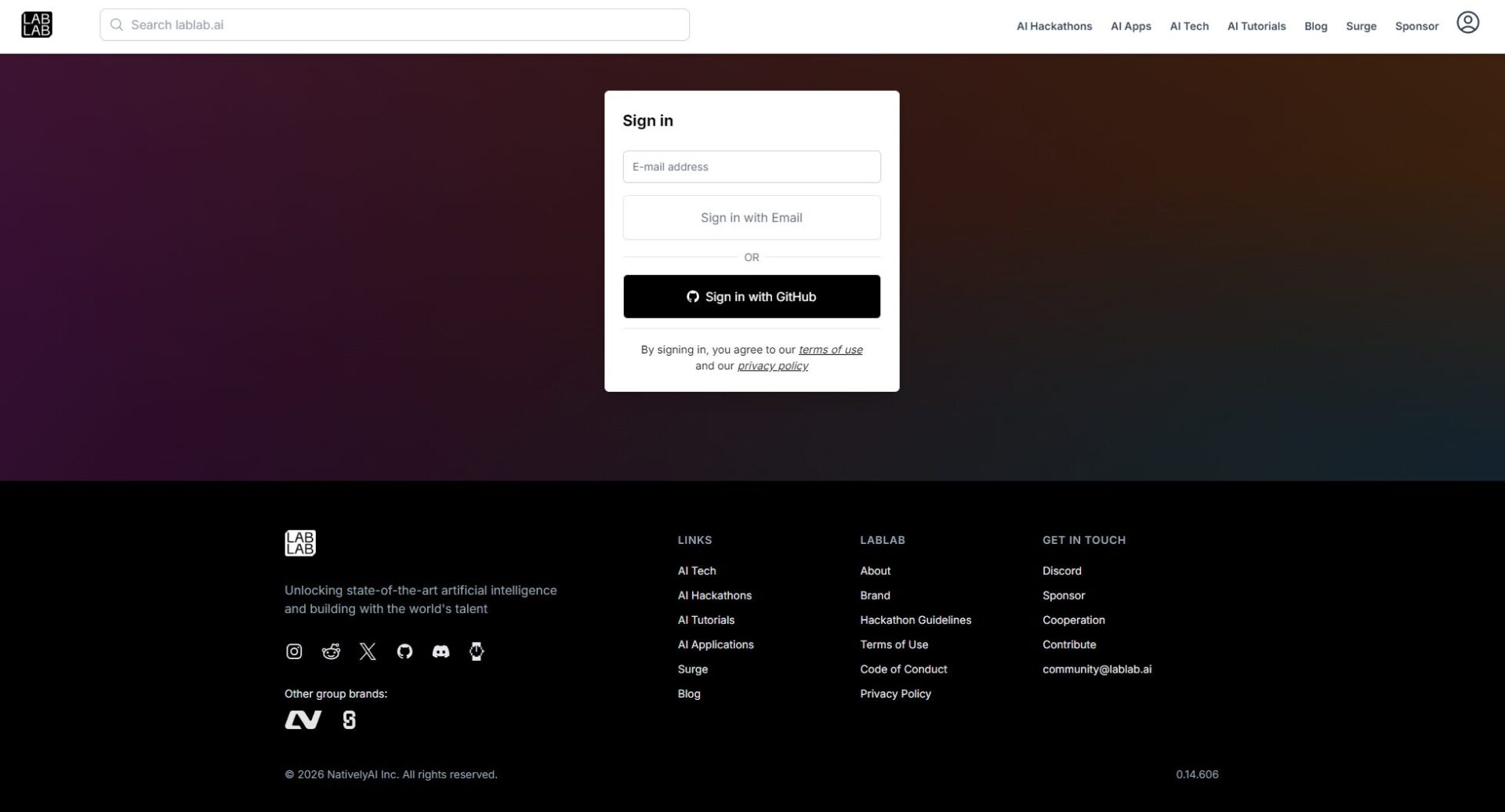Click the Sign in with Email button
Image resolution: width=1505 pixels, height=812 pixels.
pyautogui.click(x=751, y=217)
